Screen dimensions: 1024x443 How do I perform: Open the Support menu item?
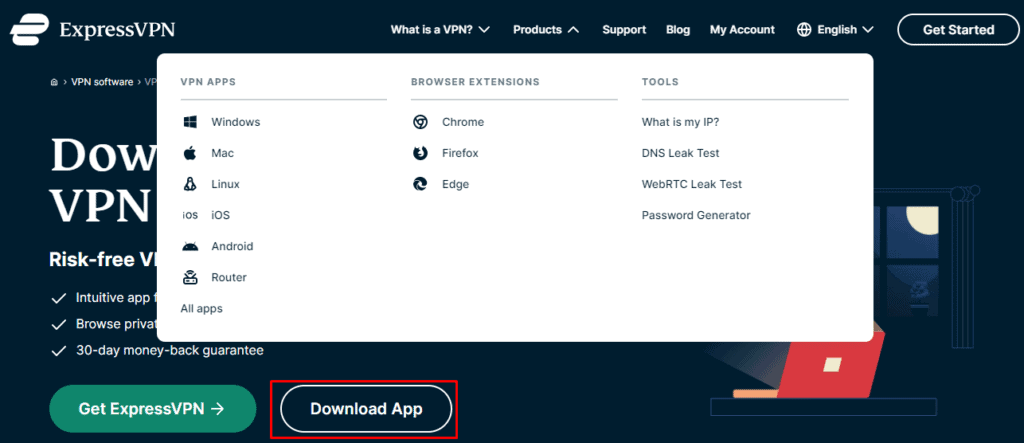pos(624,30)
